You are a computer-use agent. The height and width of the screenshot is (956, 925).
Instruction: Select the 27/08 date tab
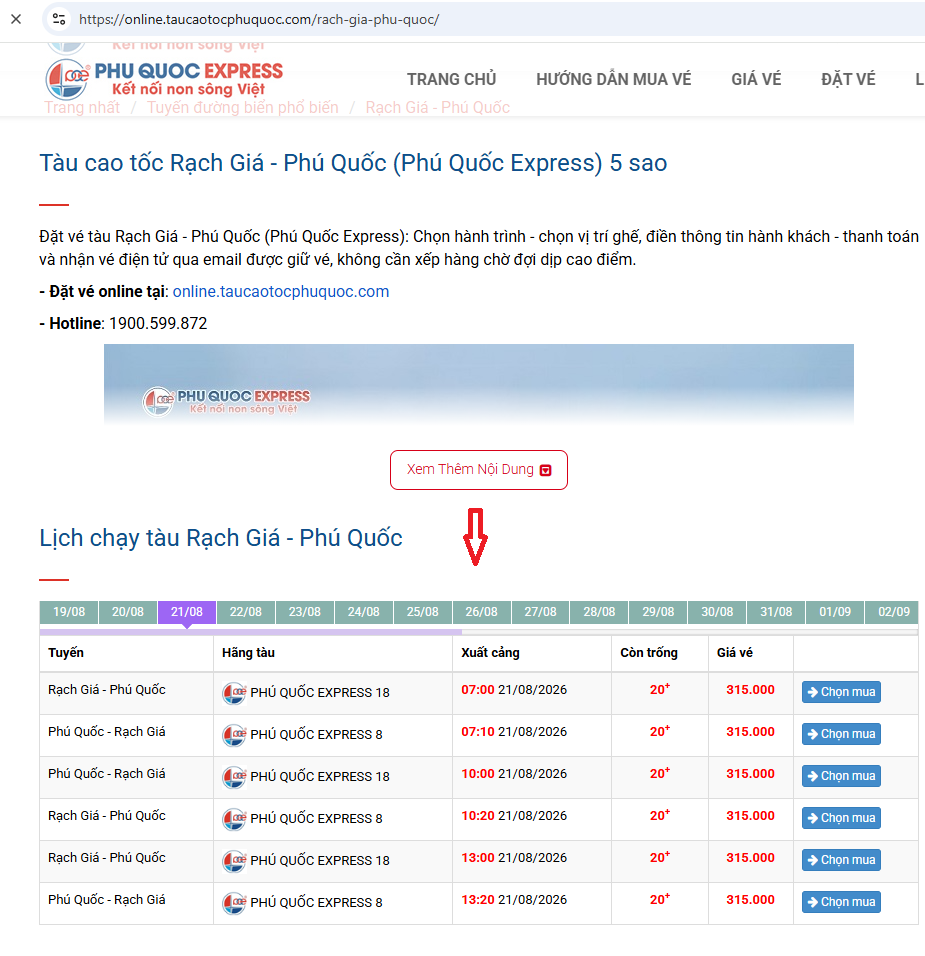540,612
